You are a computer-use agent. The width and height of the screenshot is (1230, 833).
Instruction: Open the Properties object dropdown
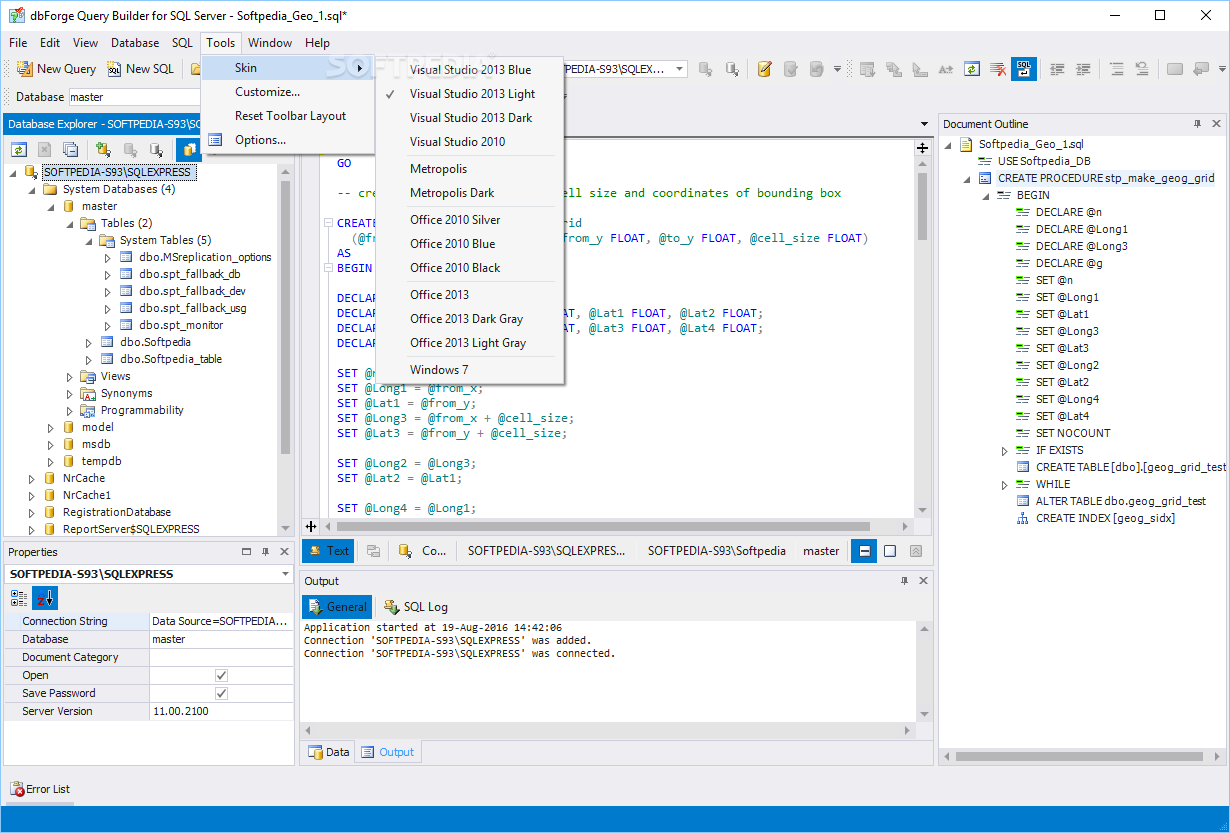point(285,574)
